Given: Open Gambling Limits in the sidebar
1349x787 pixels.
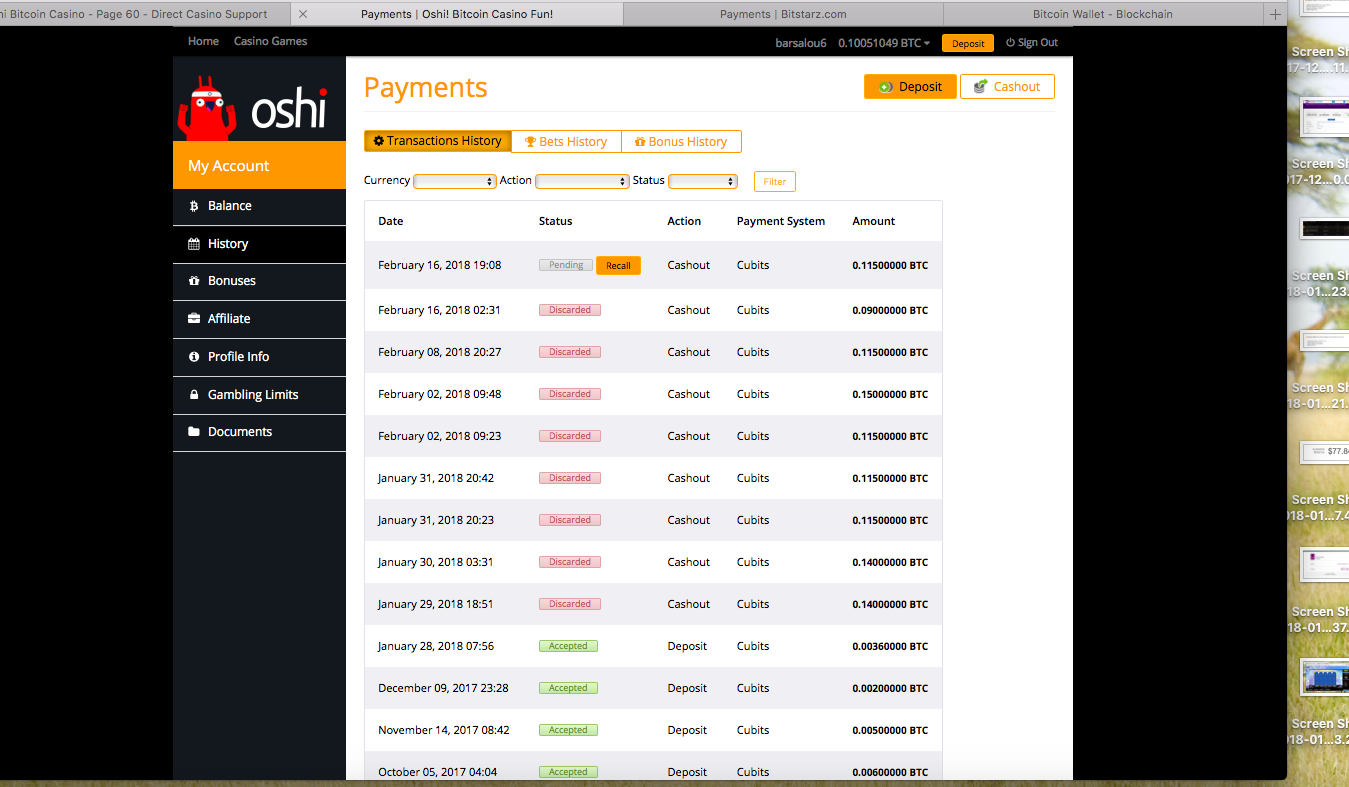Looking at the screenshot, I should coord(259,395).
